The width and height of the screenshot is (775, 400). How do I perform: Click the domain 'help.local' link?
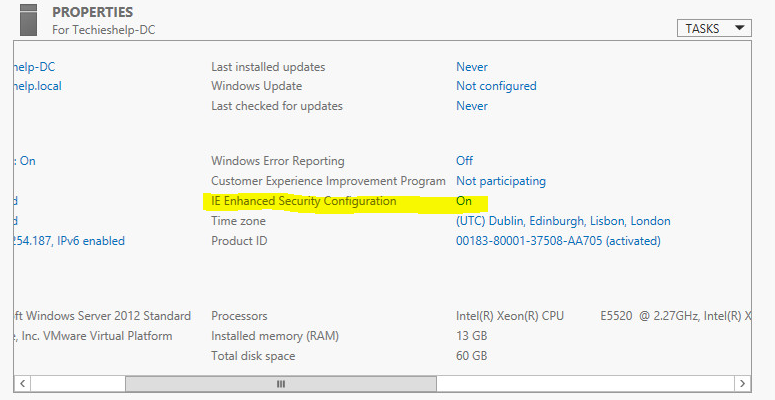(x=38, y=86)
